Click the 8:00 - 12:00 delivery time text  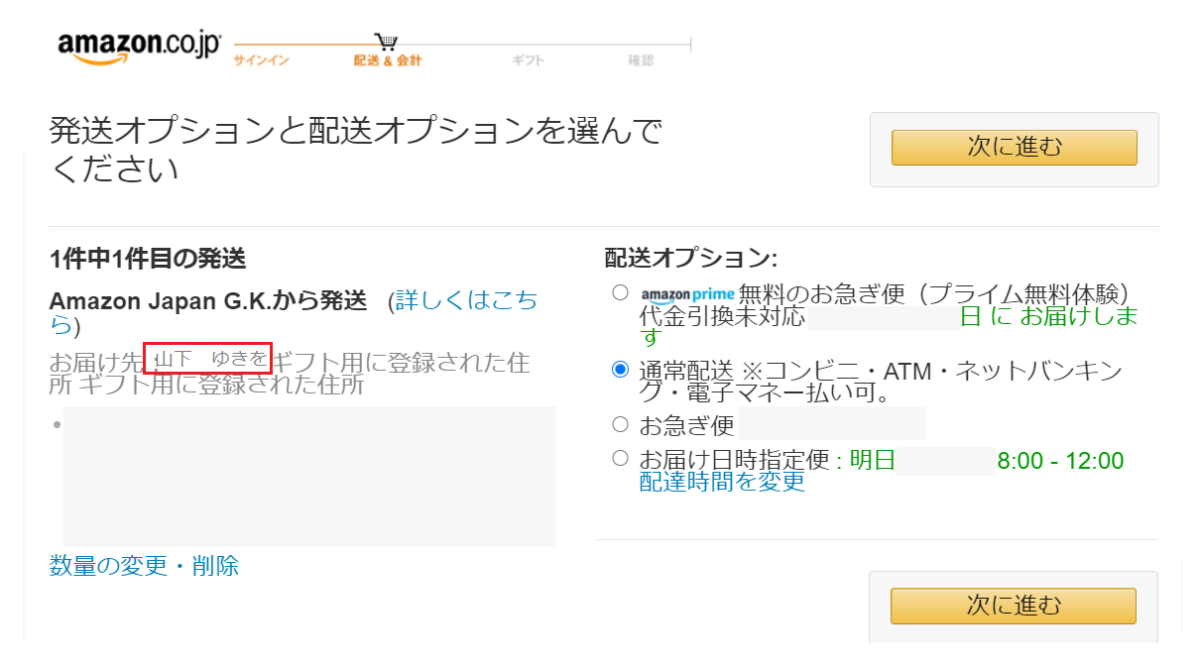[x=1060, y=461]
